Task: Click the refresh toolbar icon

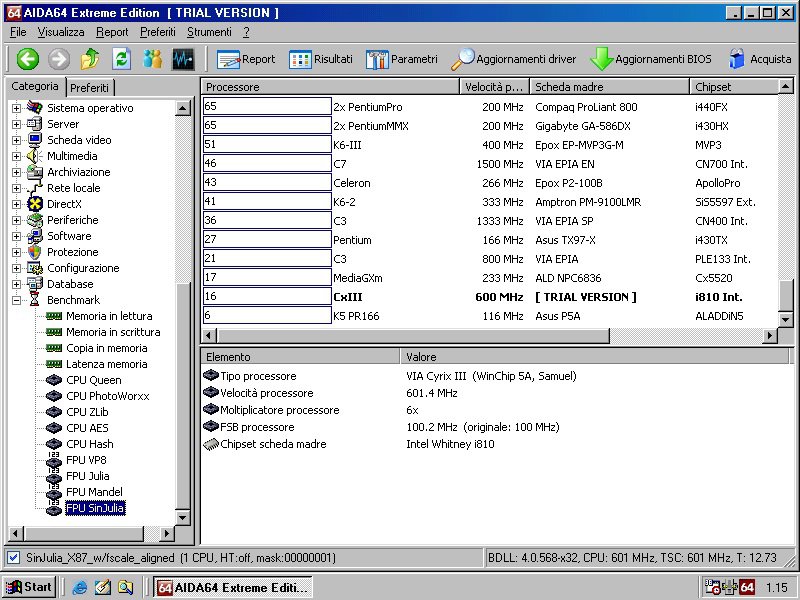Action: (121, 59)
